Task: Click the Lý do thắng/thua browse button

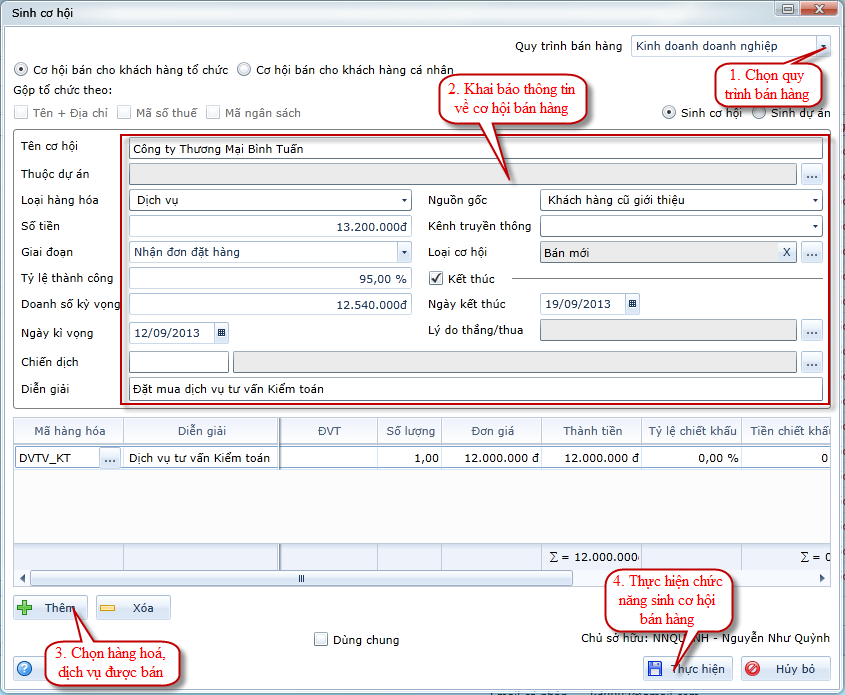Action: pyautogui.click(x=811, y=330)
